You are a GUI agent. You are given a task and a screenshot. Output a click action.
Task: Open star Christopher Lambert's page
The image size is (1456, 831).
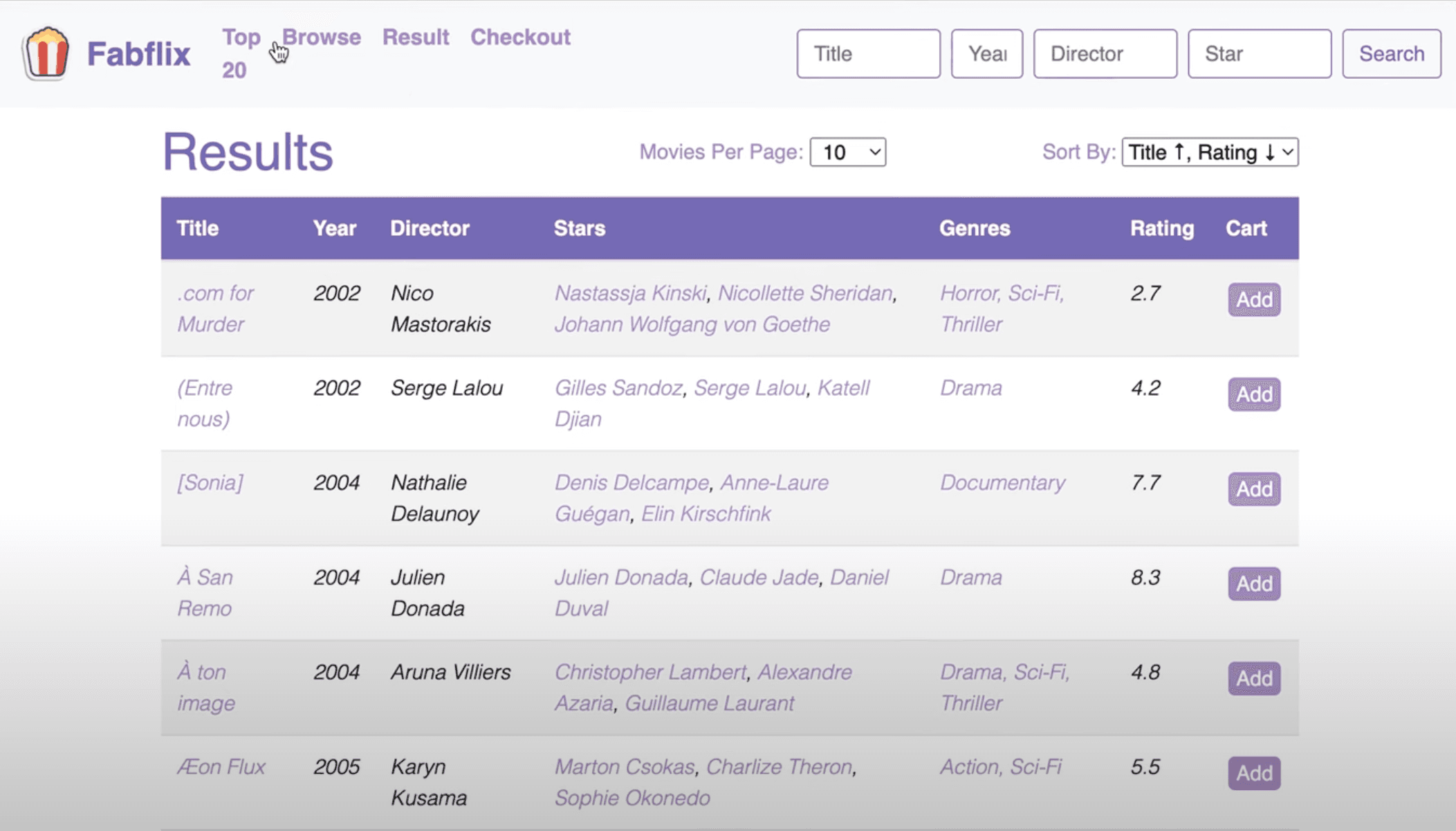click(x=650, y=672)
